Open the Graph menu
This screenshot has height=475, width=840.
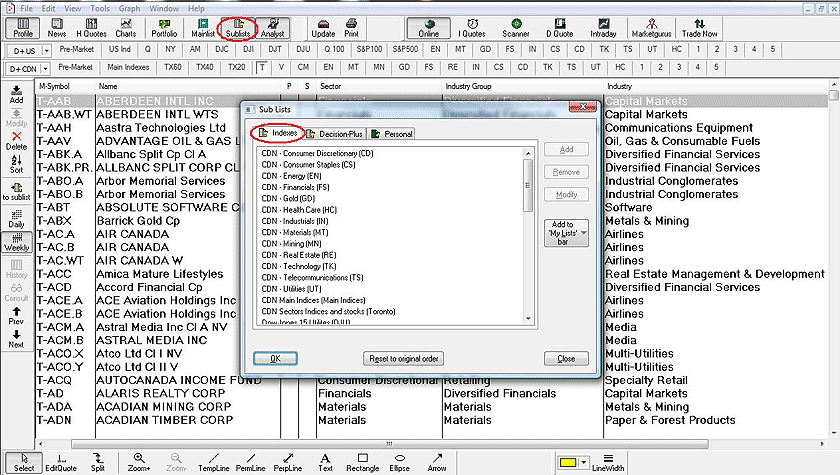point(129,8)
